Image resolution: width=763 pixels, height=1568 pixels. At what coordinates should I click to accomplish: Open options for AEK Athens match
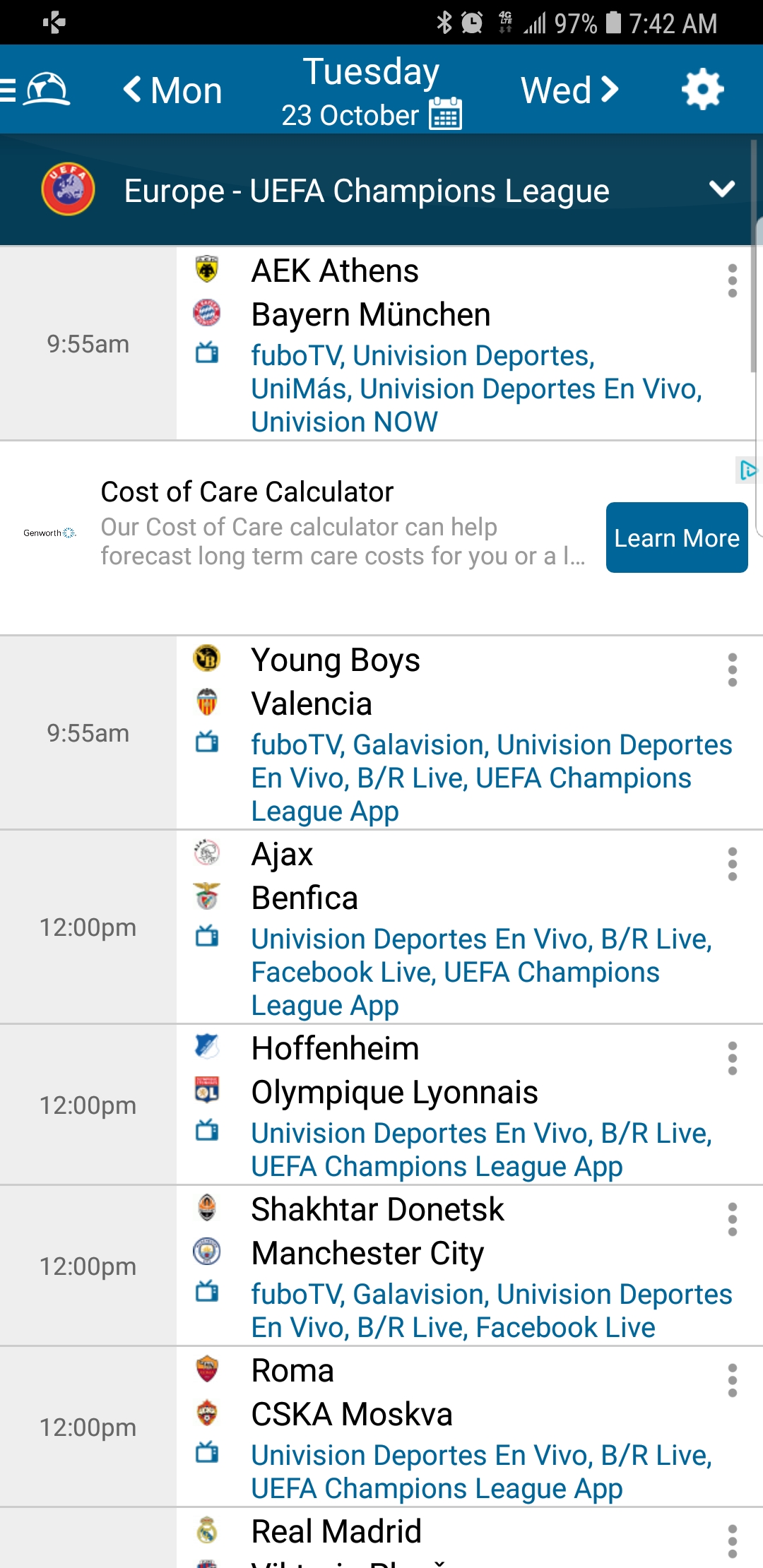click(732, 281)
